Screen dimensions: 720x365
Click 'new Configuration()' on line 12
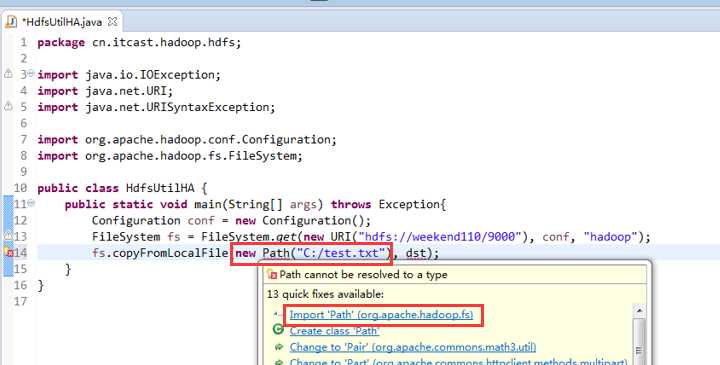[299, 221]
